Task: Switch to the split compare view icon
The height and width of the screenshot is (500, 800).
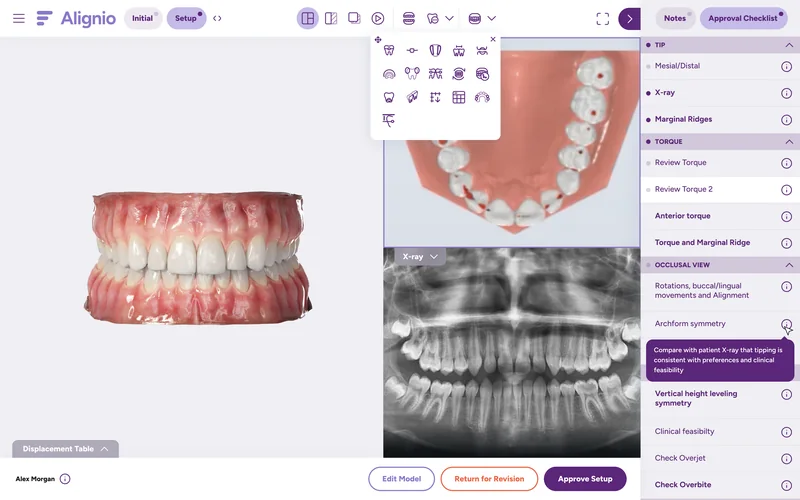Action: click(331, 18)
